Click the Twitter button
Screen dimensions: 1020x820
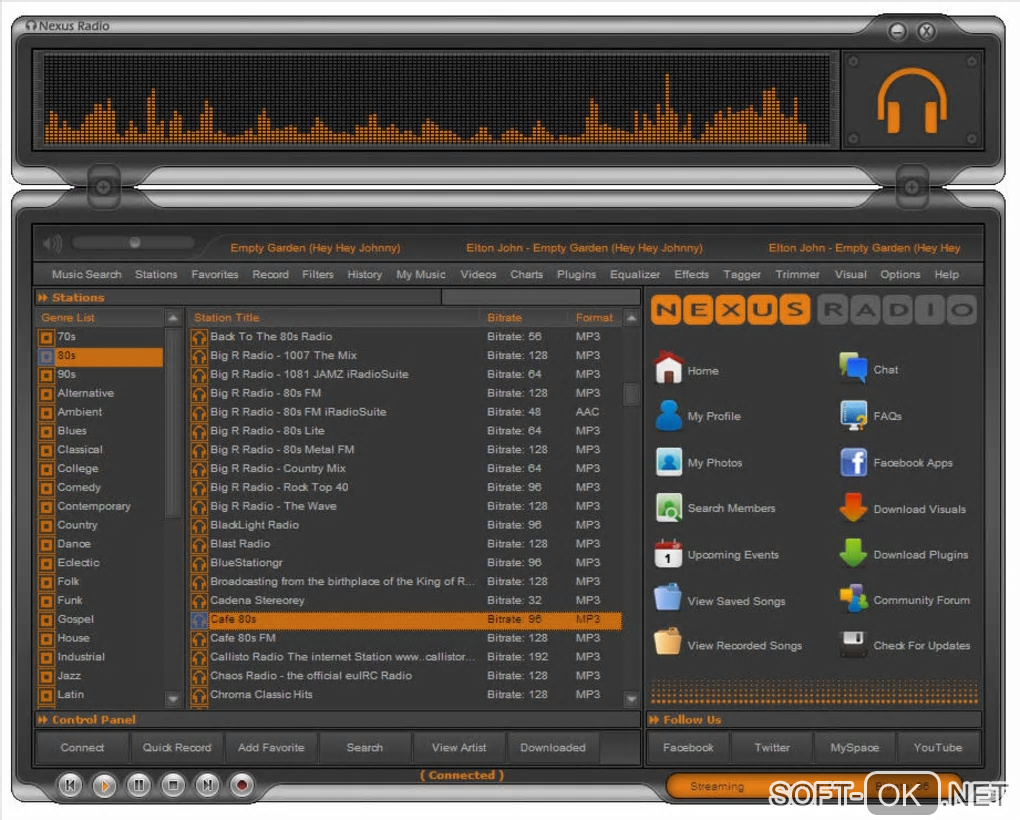pyautogui.click(x=772, y=748)
